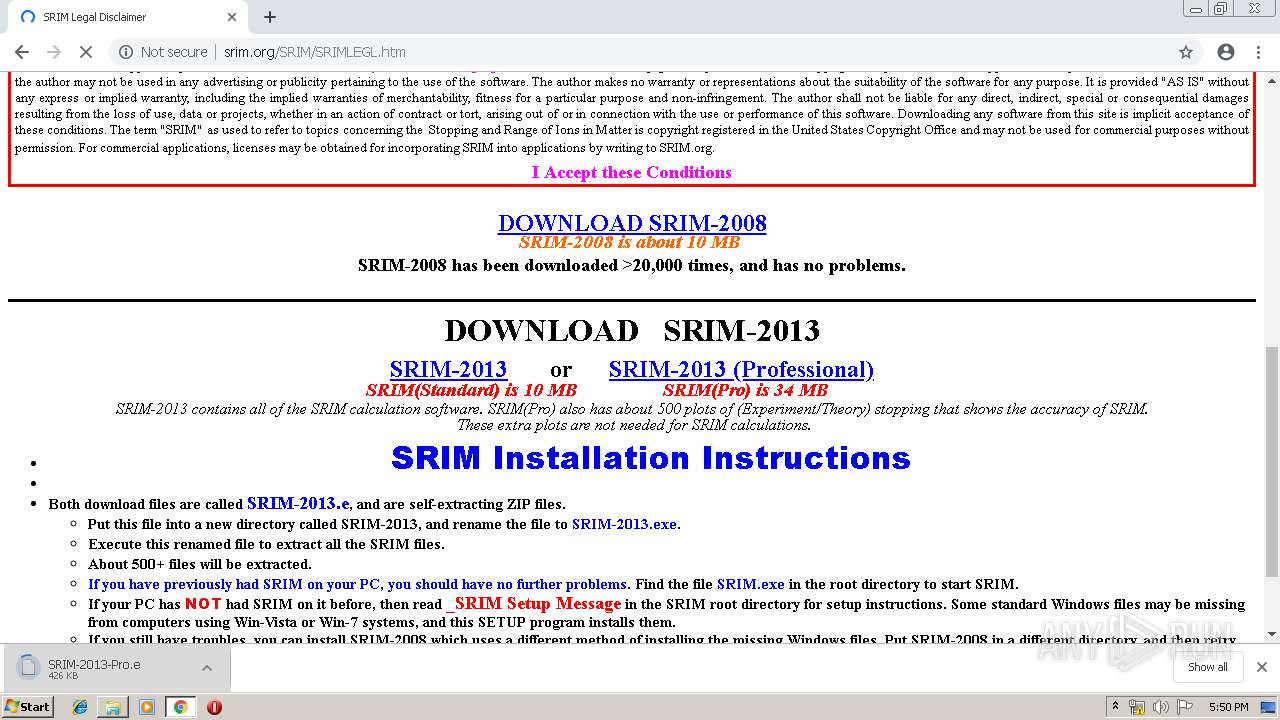
Task: Click the system clock 5:50 PM
Action: [x=1228, y=707]
